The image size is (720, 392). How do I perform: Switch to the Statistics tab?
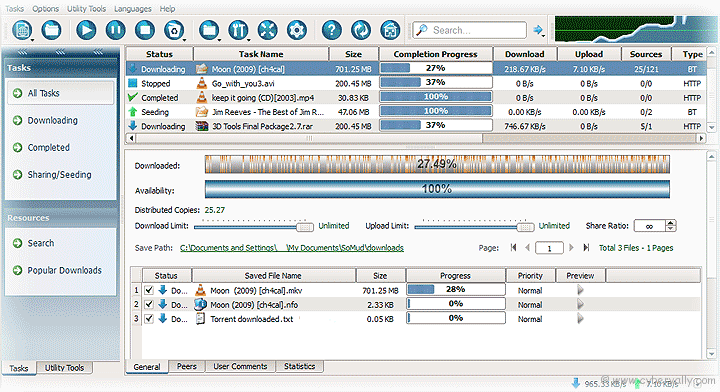[299, 366]
